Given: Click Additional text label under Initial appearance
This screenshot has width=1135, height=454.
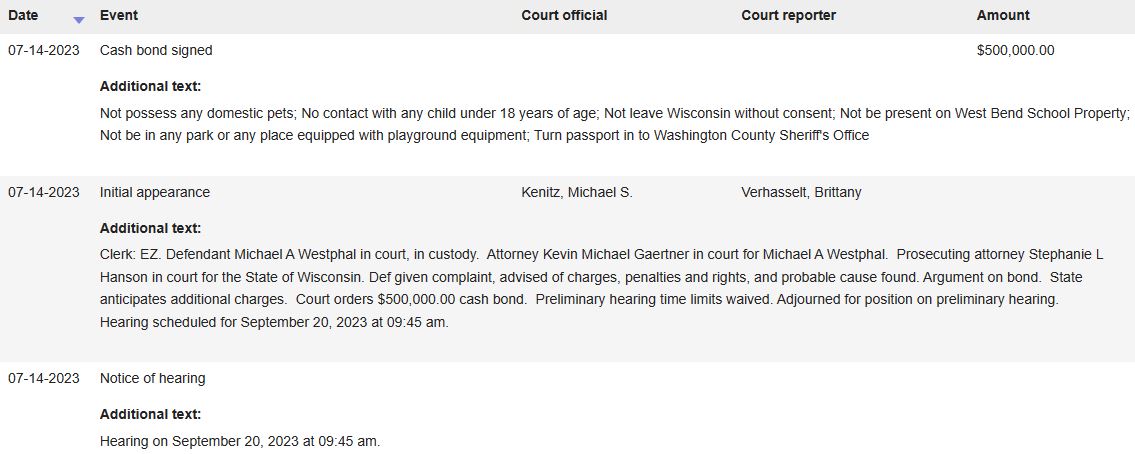Looking at the screenshot, I should pyautogui.click(x=151, y=229).
